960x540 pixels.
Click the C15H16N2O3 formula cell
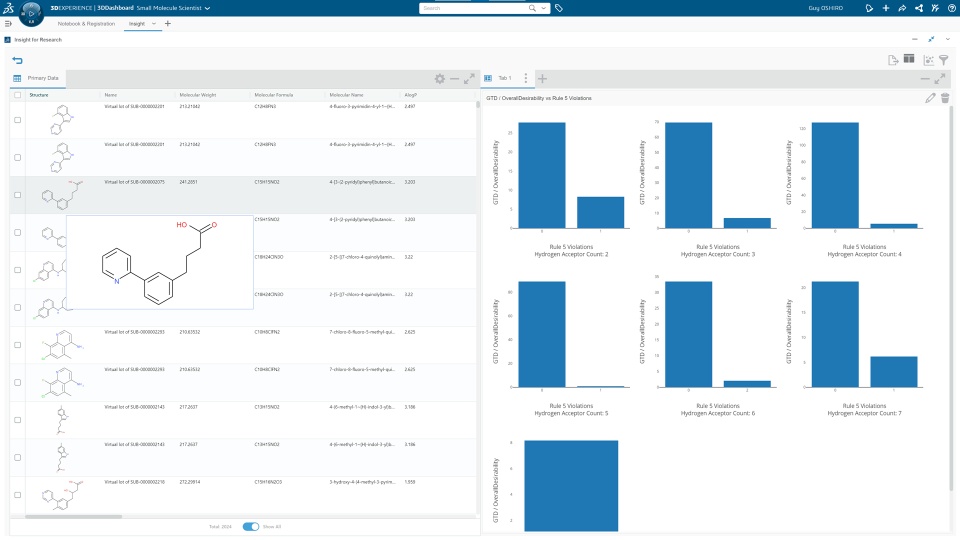tap(267, 482)
